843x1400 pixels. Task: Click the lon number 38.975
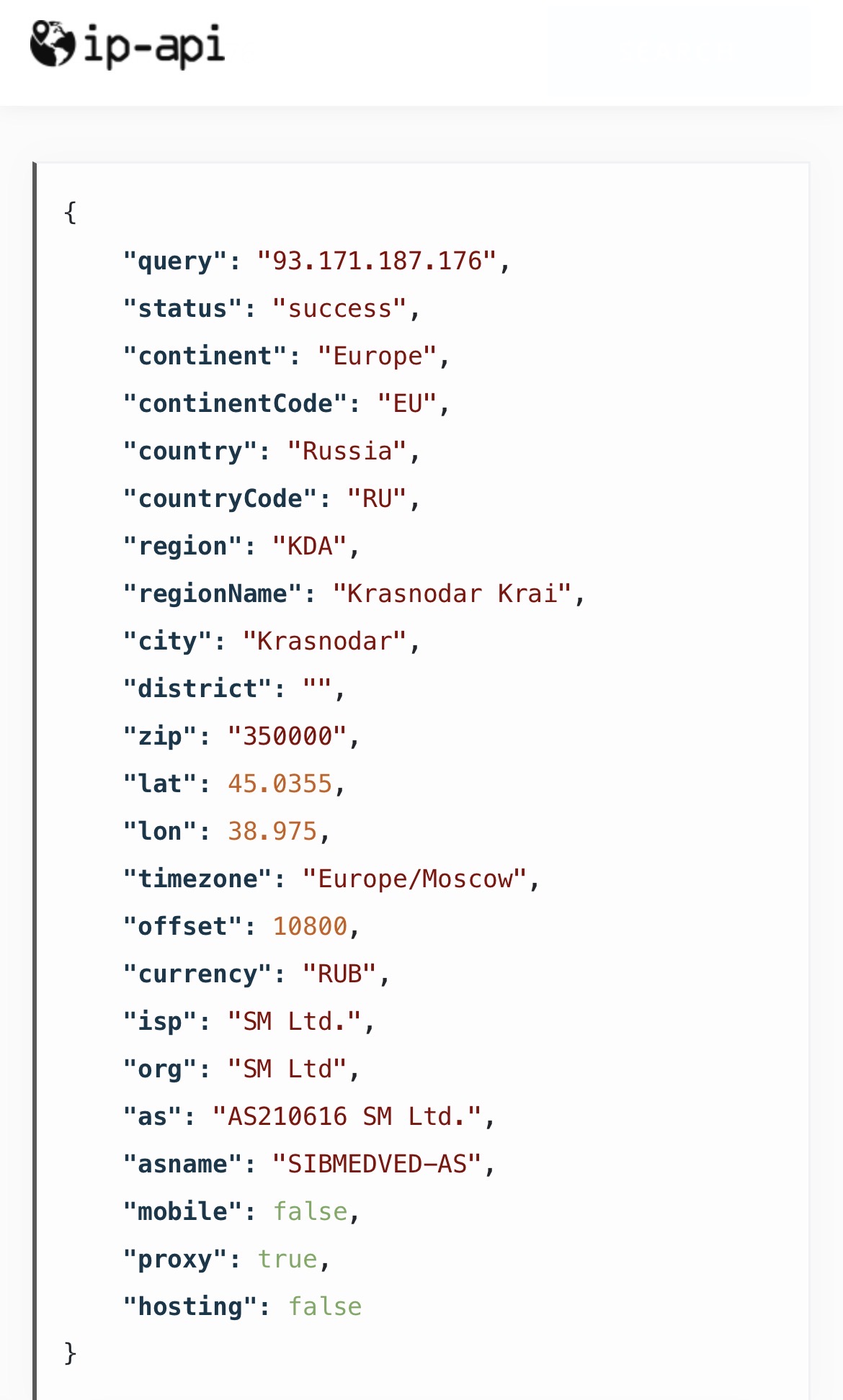(x=272, y=831)
